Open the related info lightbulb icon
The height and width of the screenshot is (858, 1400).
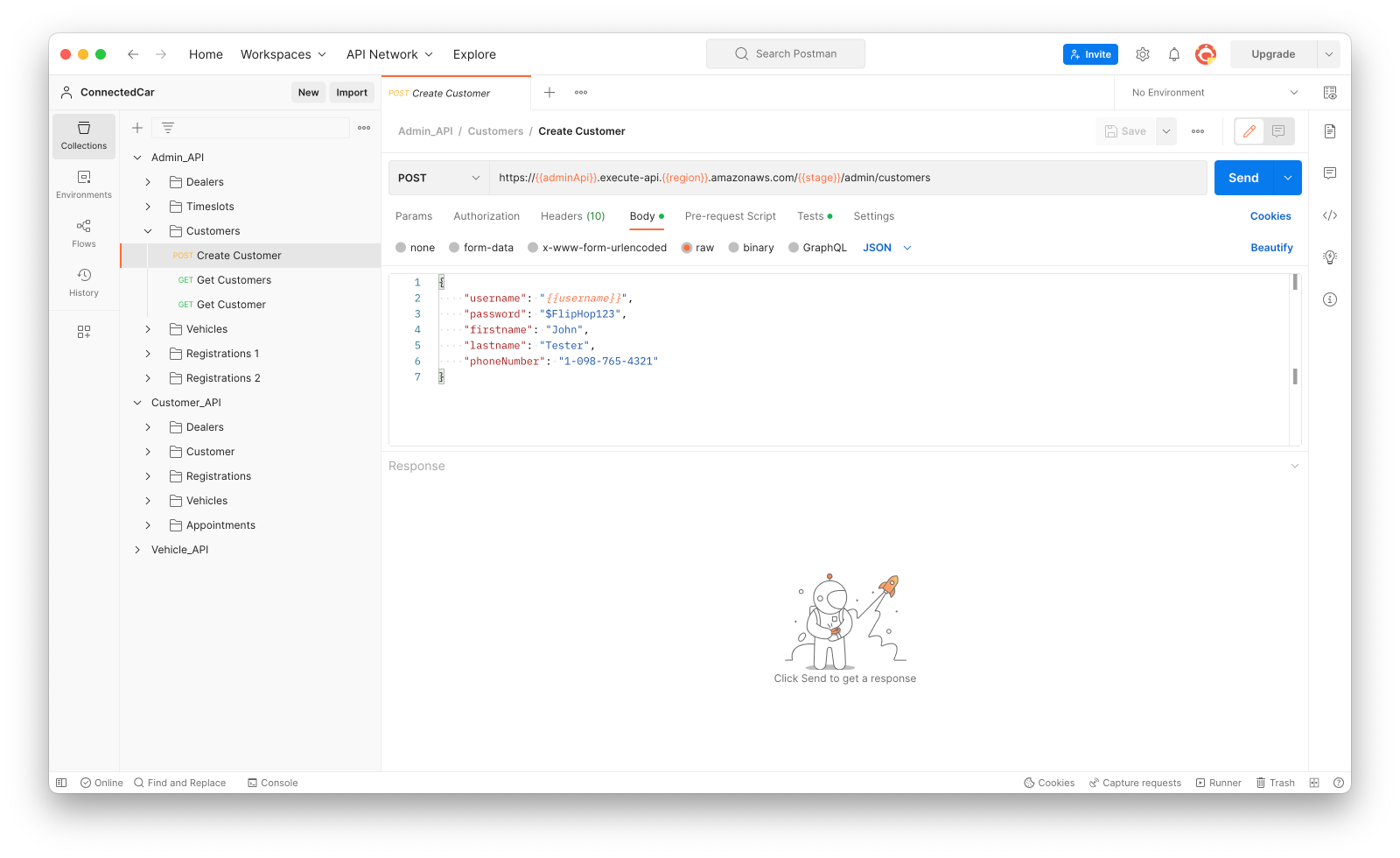point(1330,257)
